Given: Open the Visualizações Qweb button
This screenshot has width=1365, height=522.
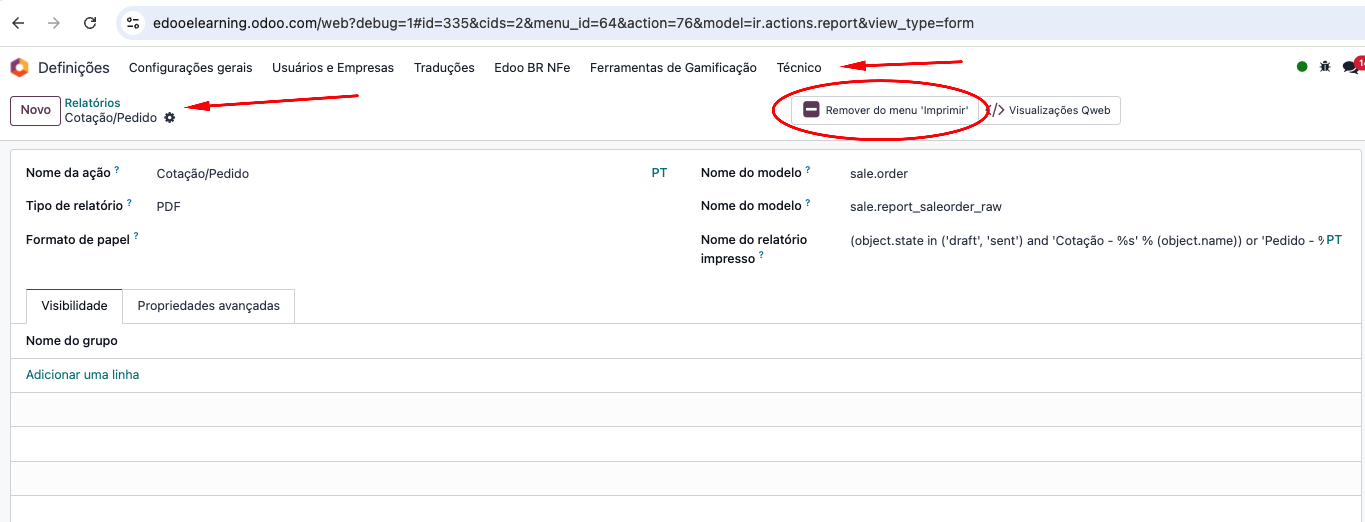Looking at the screenshot, I should pos(1051,110).
